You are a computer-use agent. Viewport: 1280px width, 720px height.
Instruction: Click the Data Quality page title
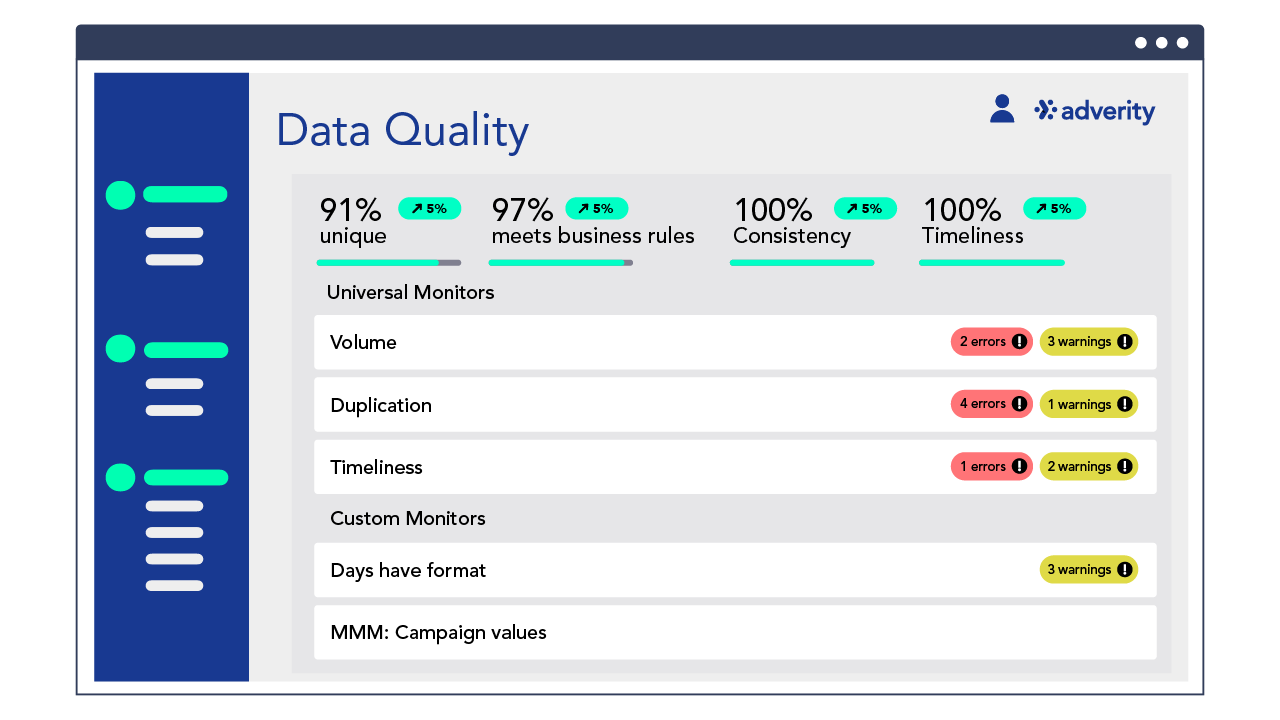[402, 131]
